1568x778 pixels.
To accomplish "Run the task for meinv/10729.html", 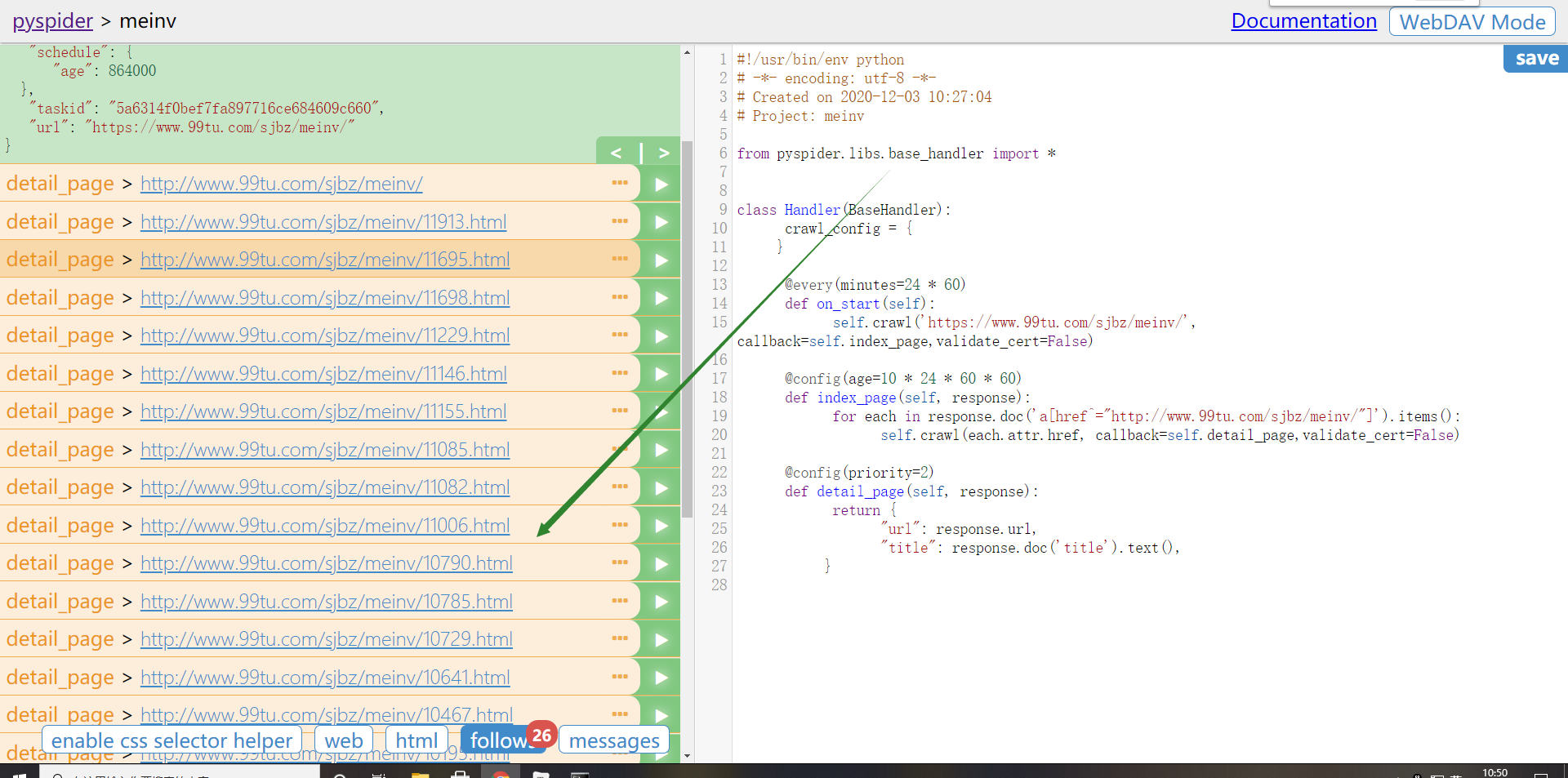I will click(x=661, y=639).
